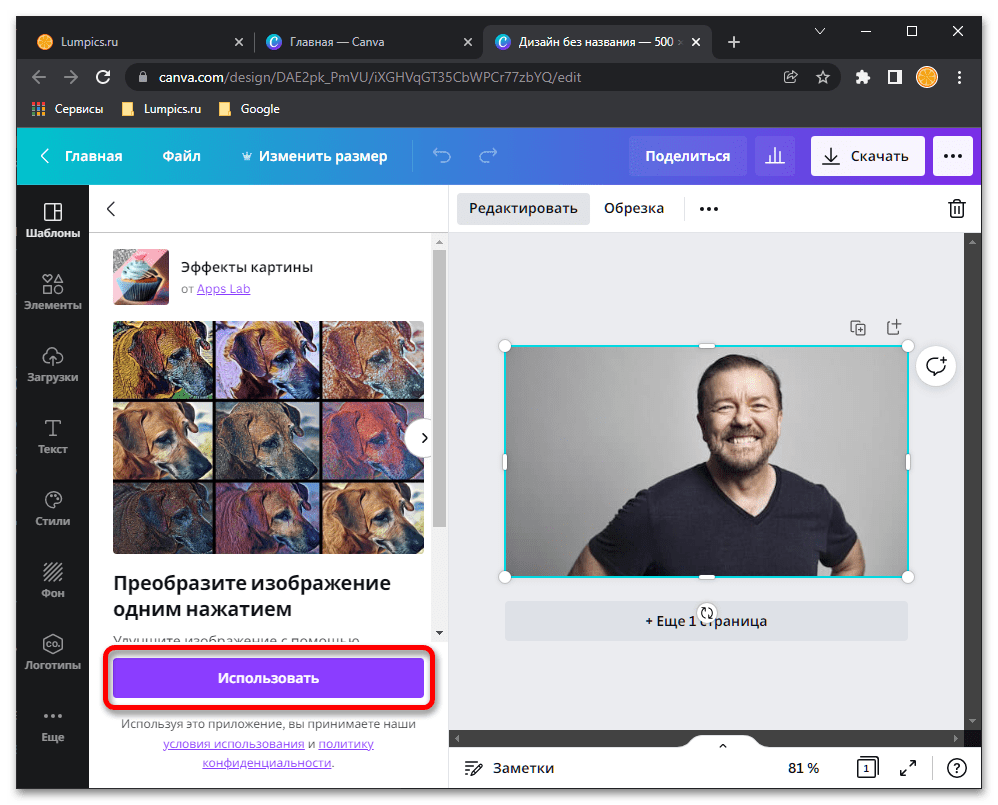The height and width of the screenshot is (805, 998).
Task: Duplicate the page using copy icon
Action: [x=858, y=328]
